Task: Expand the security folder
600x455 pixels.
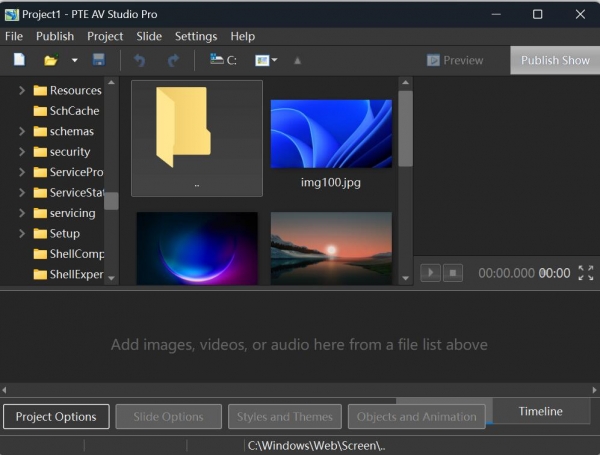Action: tap(22, 152)
